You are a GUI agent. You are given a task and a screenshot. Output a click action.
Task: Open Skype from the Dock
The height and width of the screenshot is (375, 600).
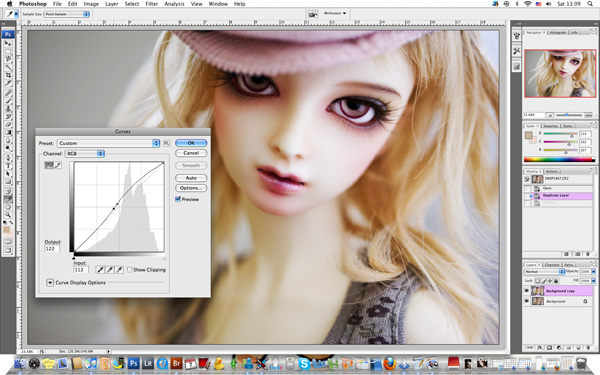coord(304,363)
